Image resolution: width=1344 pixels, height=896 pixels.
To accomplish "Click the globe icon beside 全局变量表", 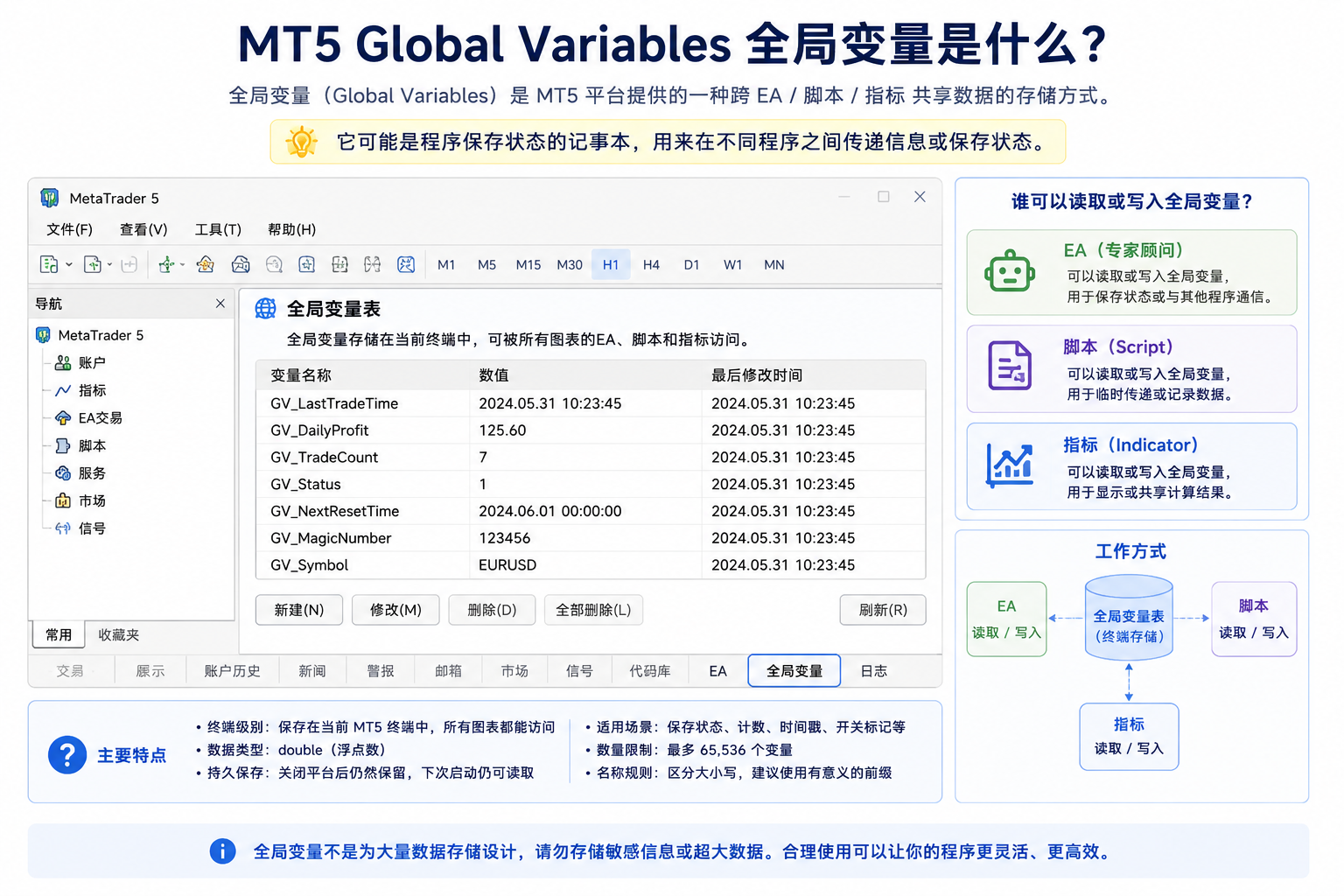I will click(x=265, y=309).
